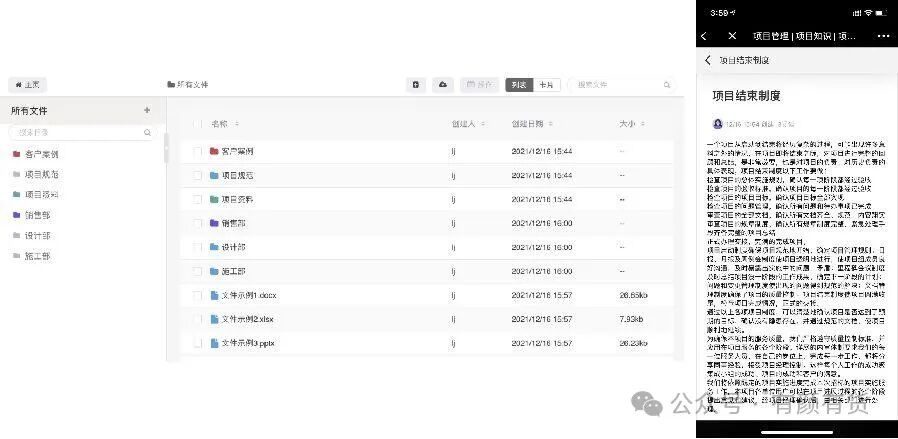Click the red 客户案例 folder icon in file list
The image size is (898, 439).
tap(214, 151)
